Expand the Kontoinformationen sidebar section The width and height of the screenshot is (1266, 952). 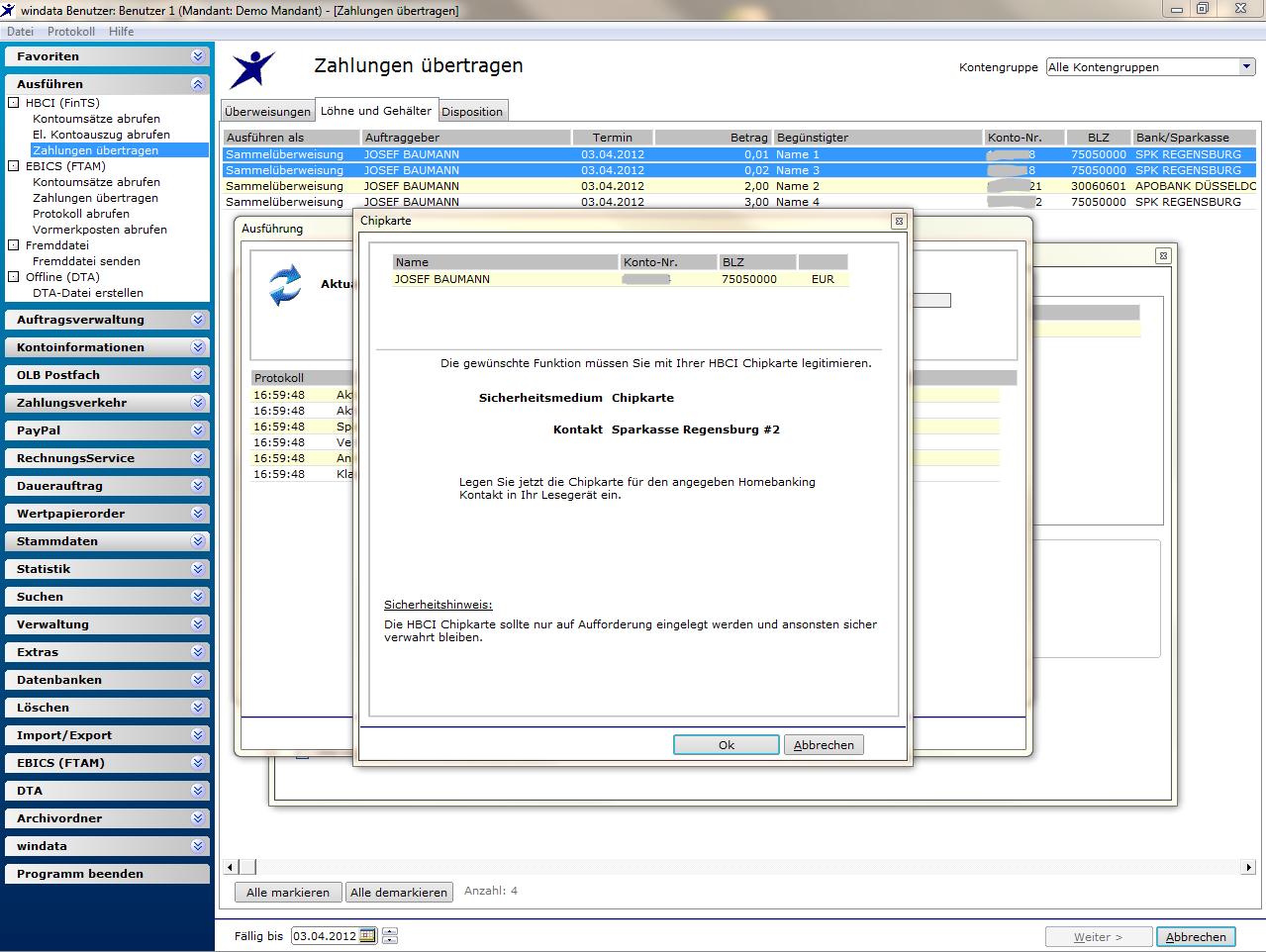[x=198, y=347]
